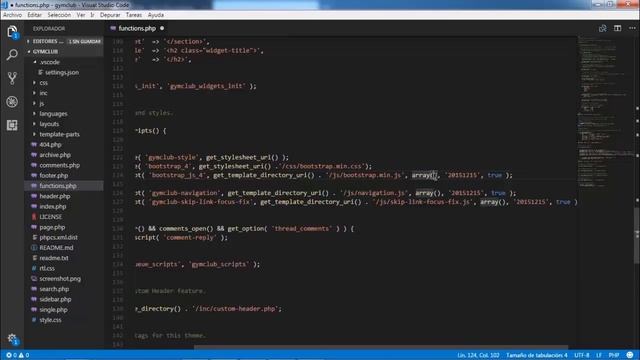Open more actions ellipsis in editor toolbar
Image resolution: width=640 pixels, height=360 pixels.
pos(632,28)
